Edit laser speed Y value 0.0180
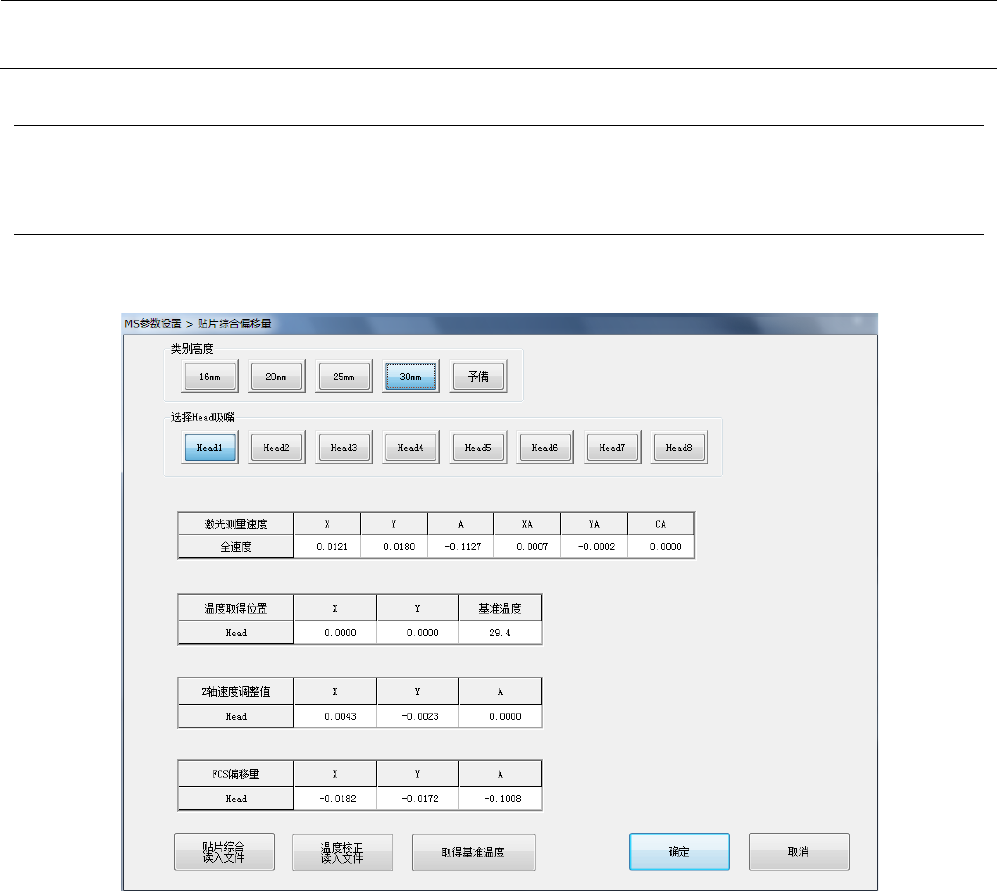The height and width of the screenshot is (891, 997). [394, 546]
